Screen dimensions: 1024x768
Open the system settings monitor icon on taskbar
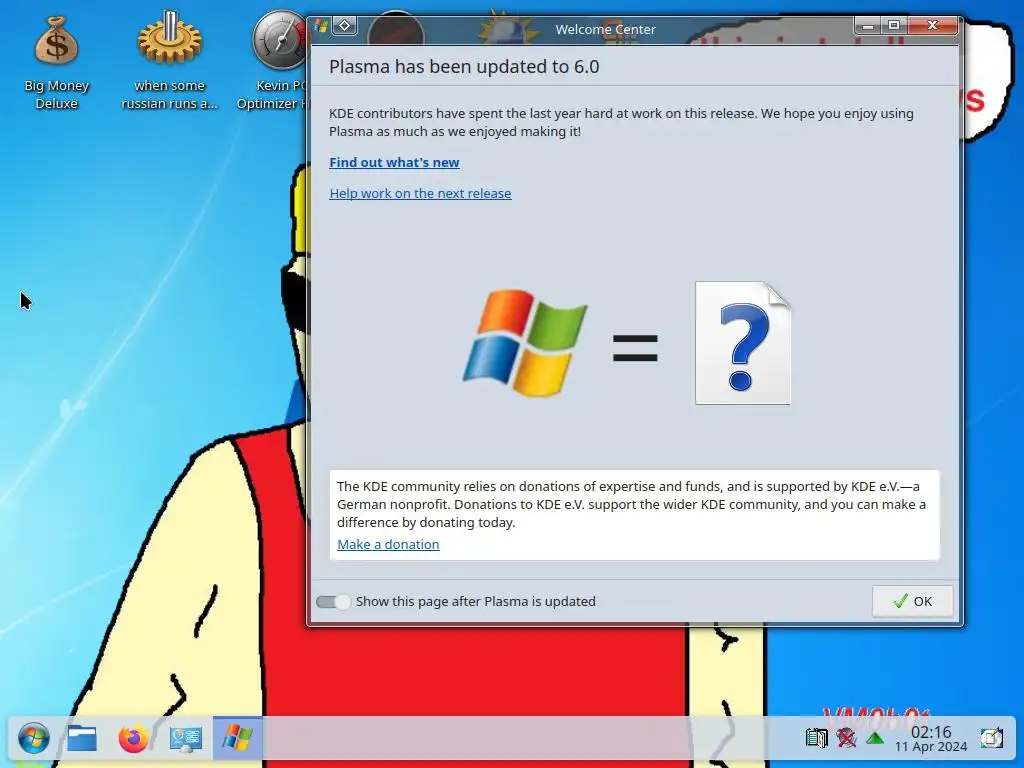185,739
